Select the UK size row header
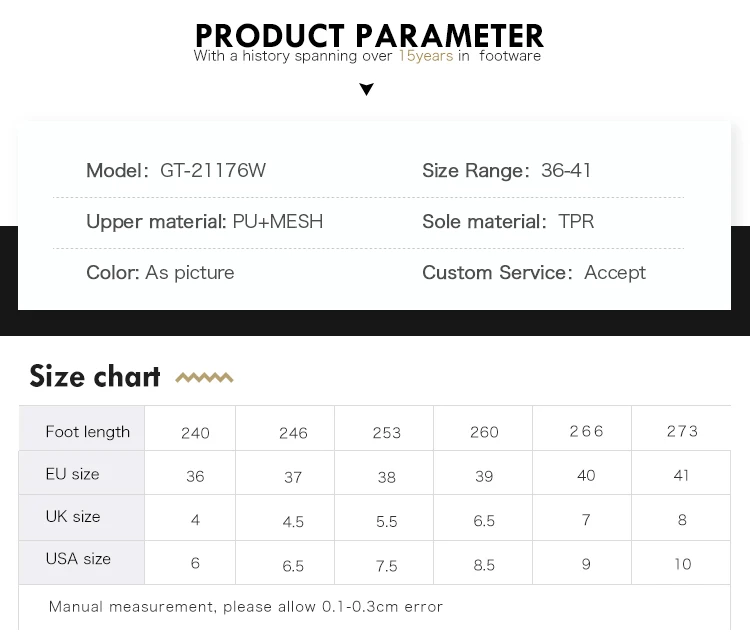The width and height of the screenshot is (750, 636). [x=73, y=517]
